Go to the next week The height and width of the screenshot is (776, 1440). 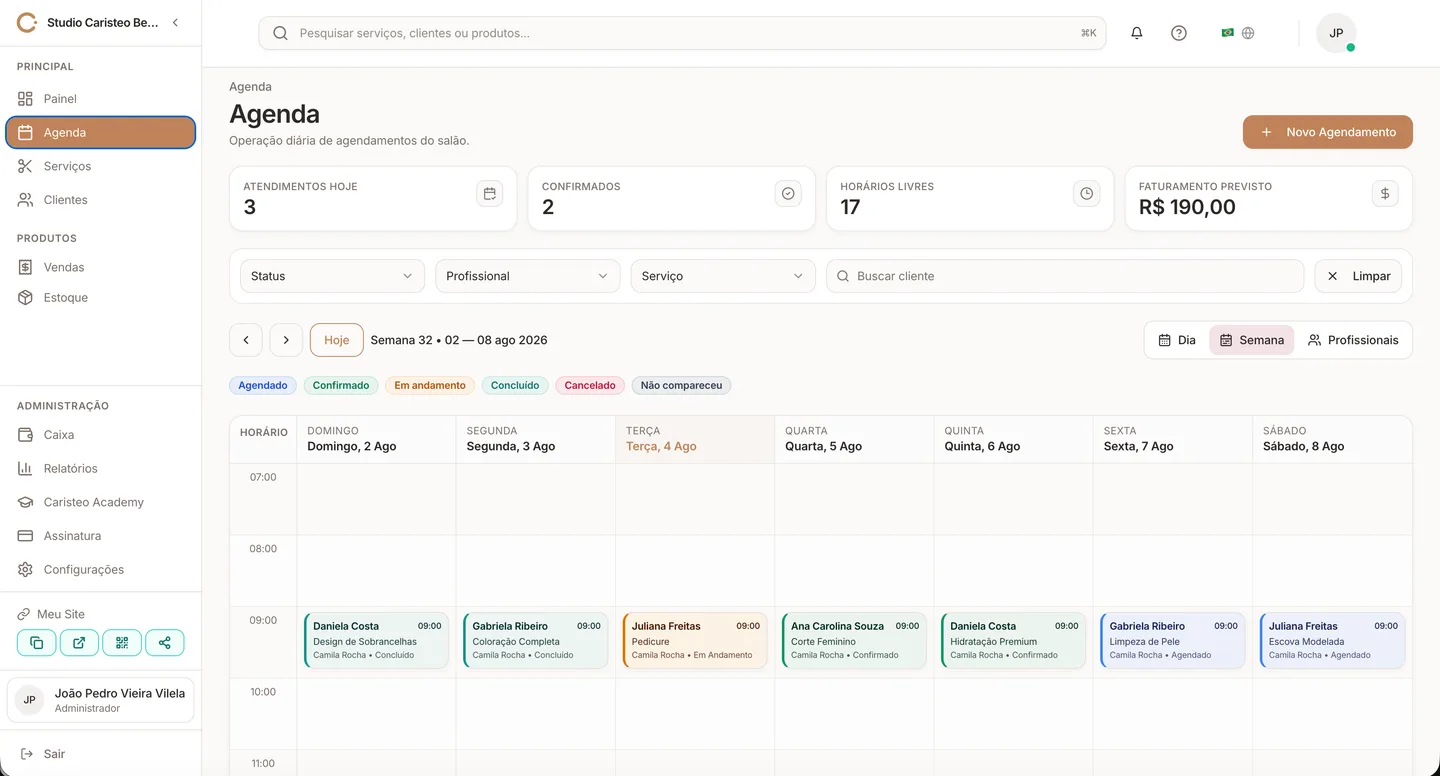click(x=286, y=340)
